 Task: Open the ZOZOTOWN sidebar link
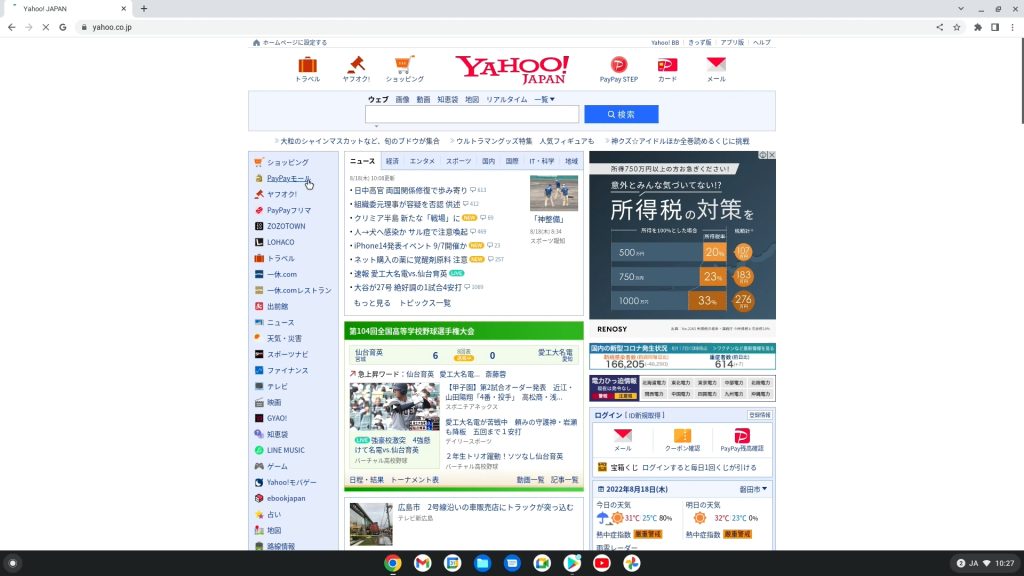287,226
